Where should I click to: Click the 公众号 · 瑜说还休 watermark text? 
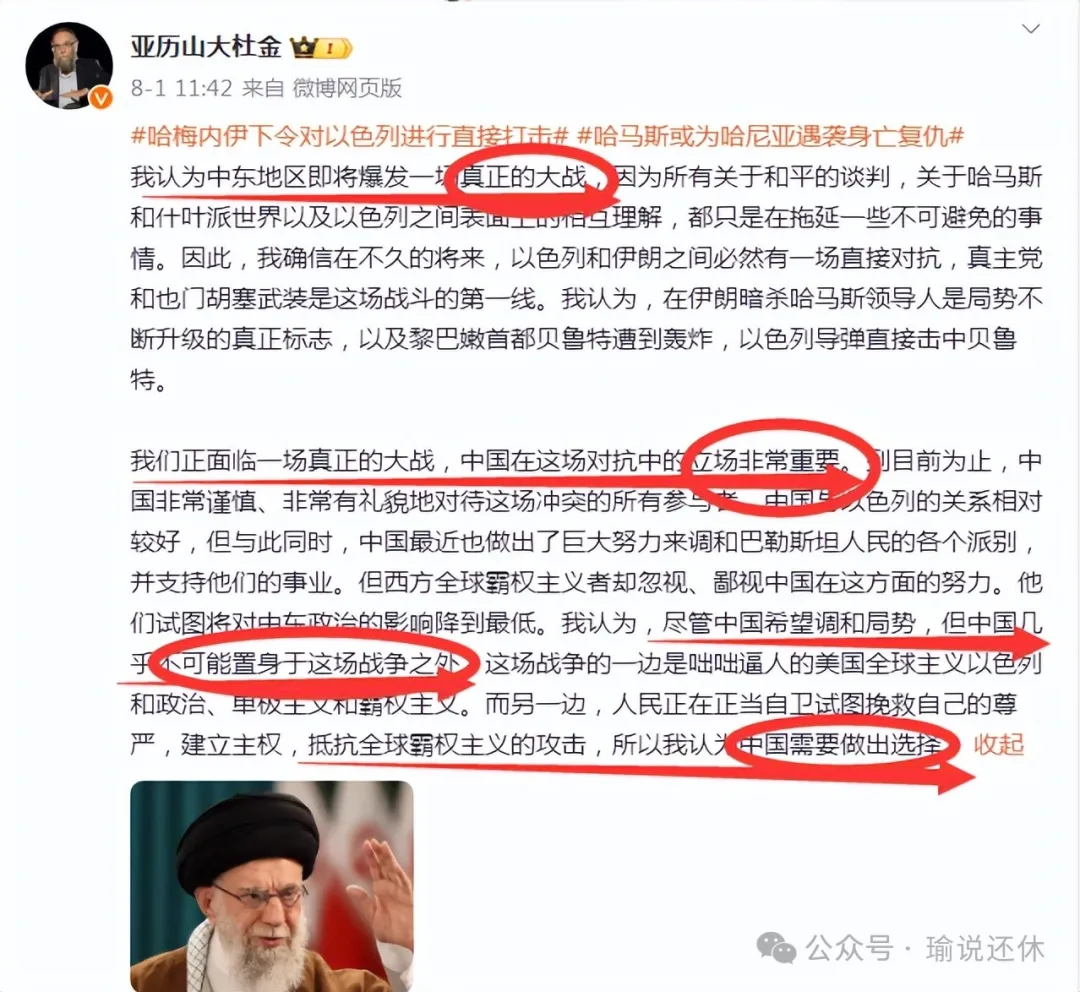(x=925, y=949)
